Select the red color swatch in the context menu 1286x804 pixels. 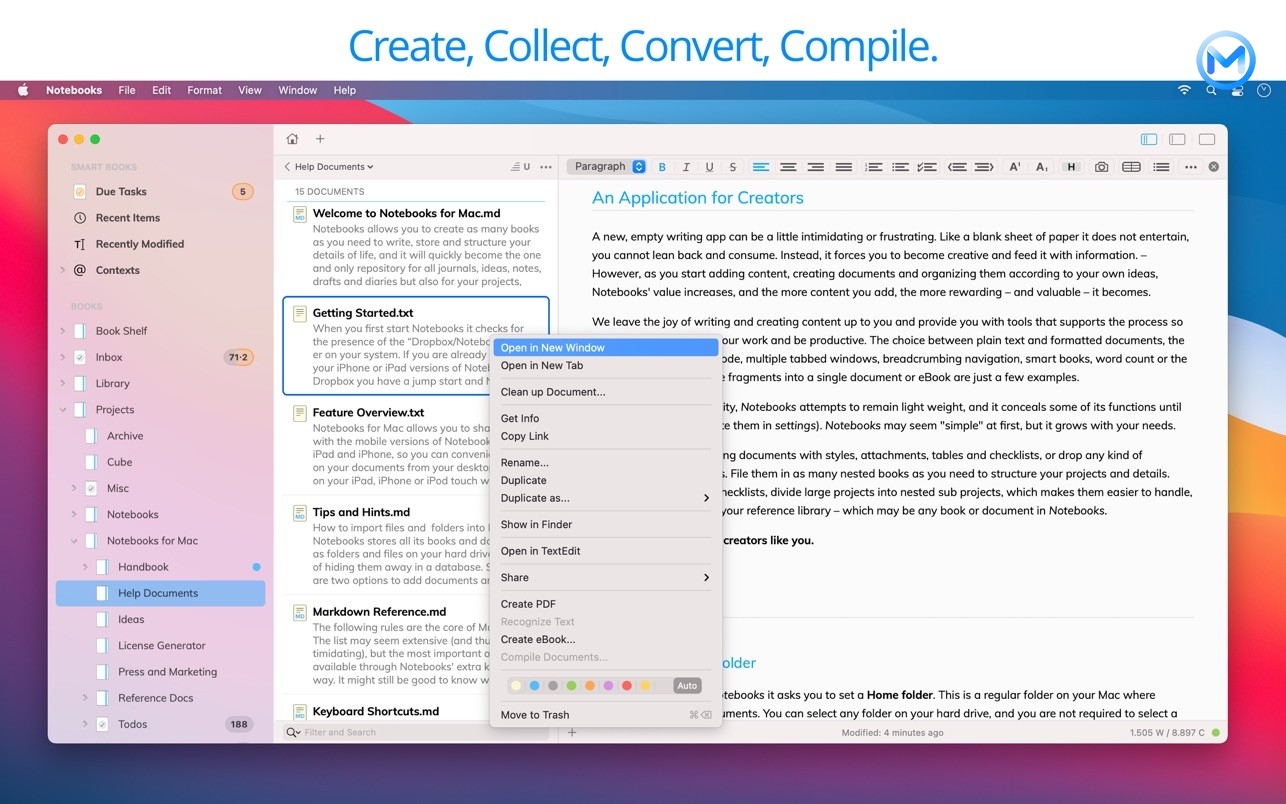click(x=627, y=685)
